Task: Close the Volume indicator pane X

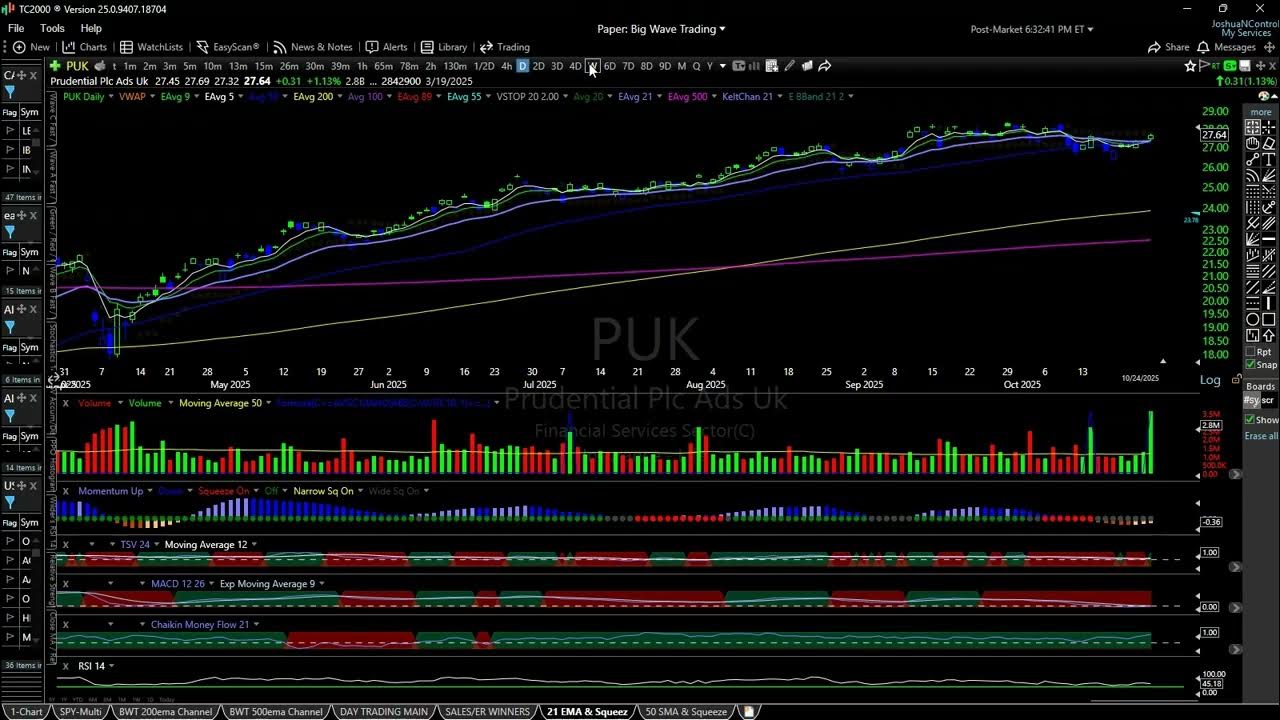Action: point(65,403)
